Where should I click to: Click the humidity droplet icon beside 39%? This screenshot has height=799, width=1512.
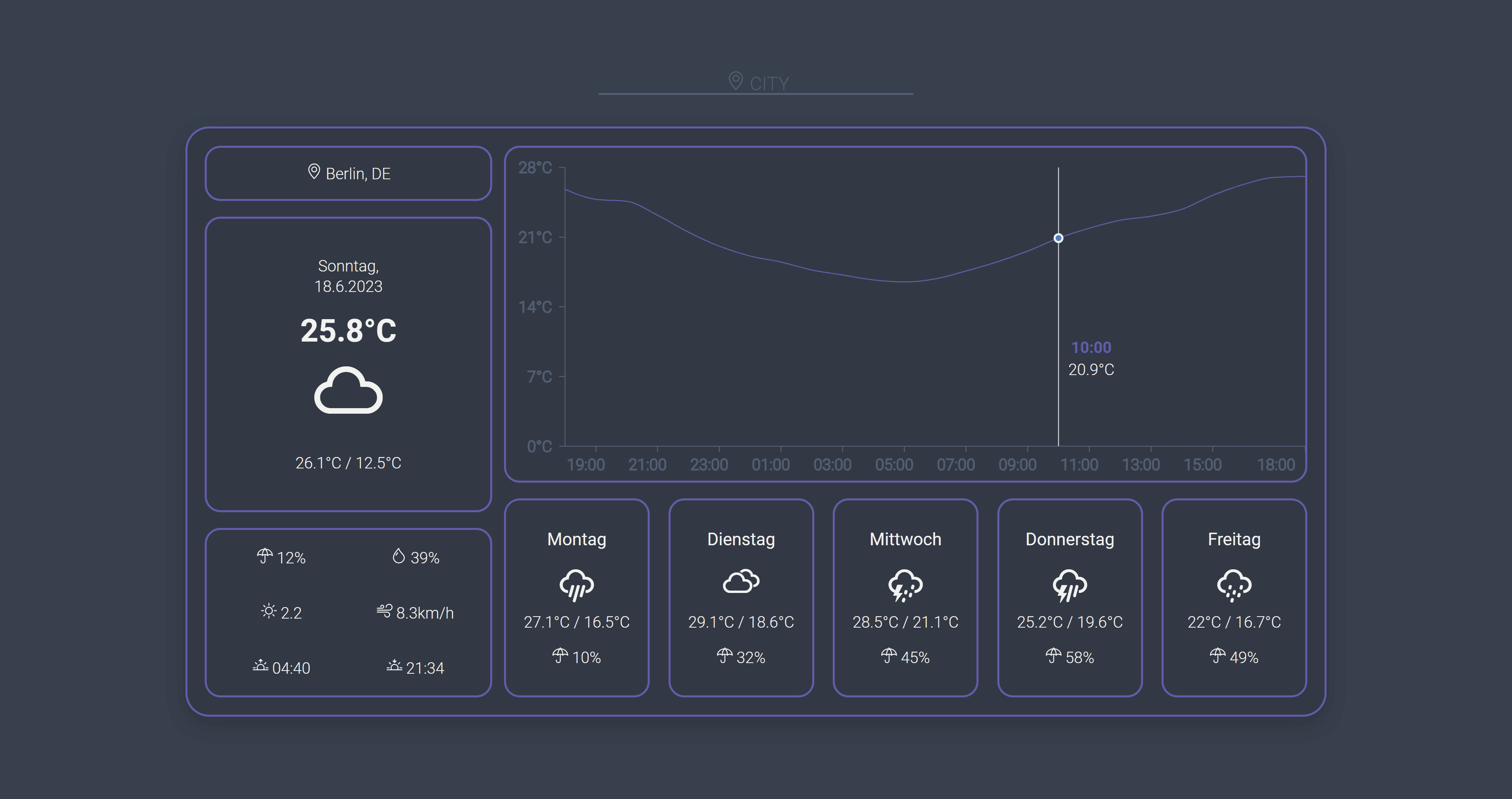pyautogui.click(x=398, y=556)
